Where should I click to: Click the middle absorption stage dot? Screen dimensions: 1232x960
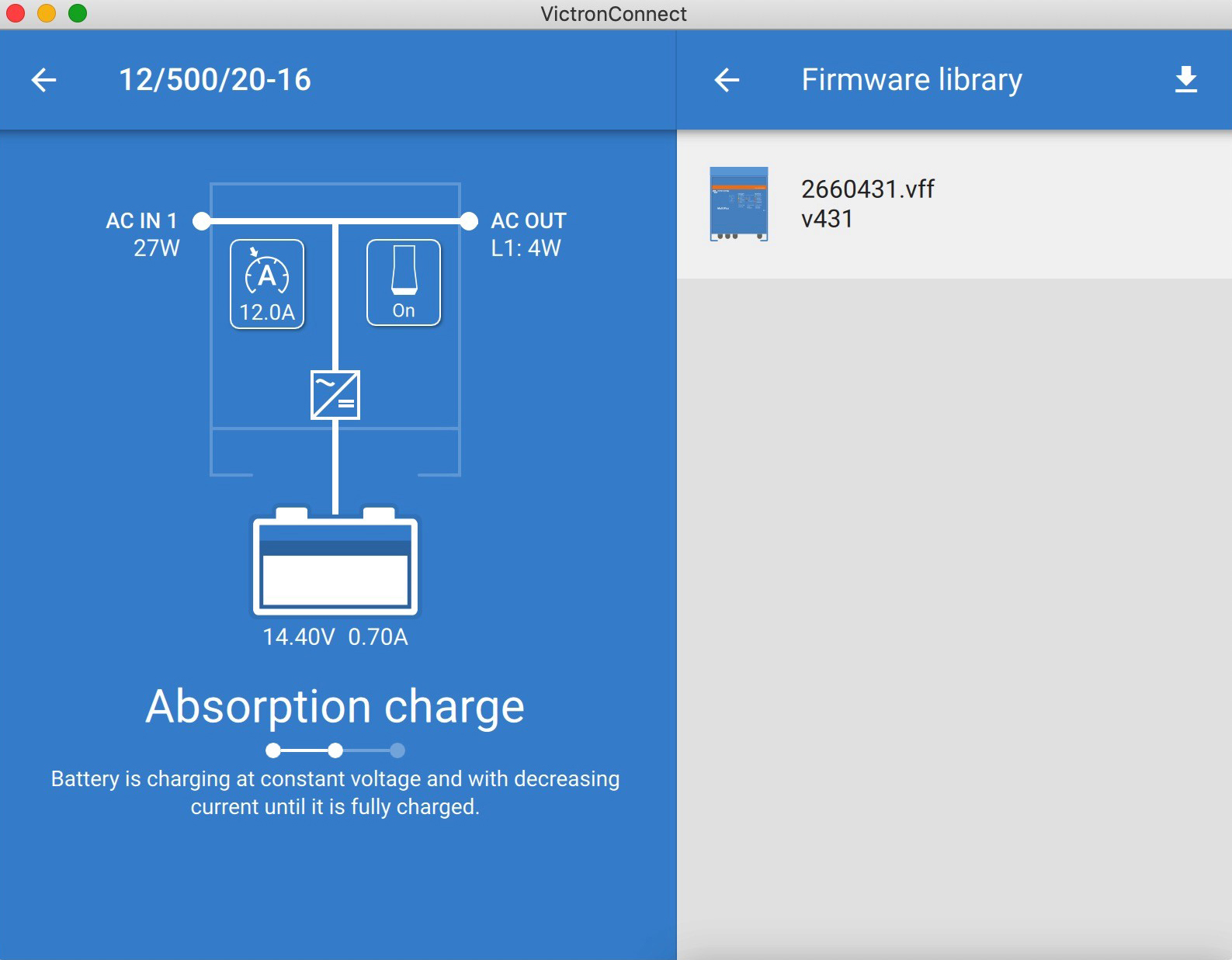[x=335, y=750]
